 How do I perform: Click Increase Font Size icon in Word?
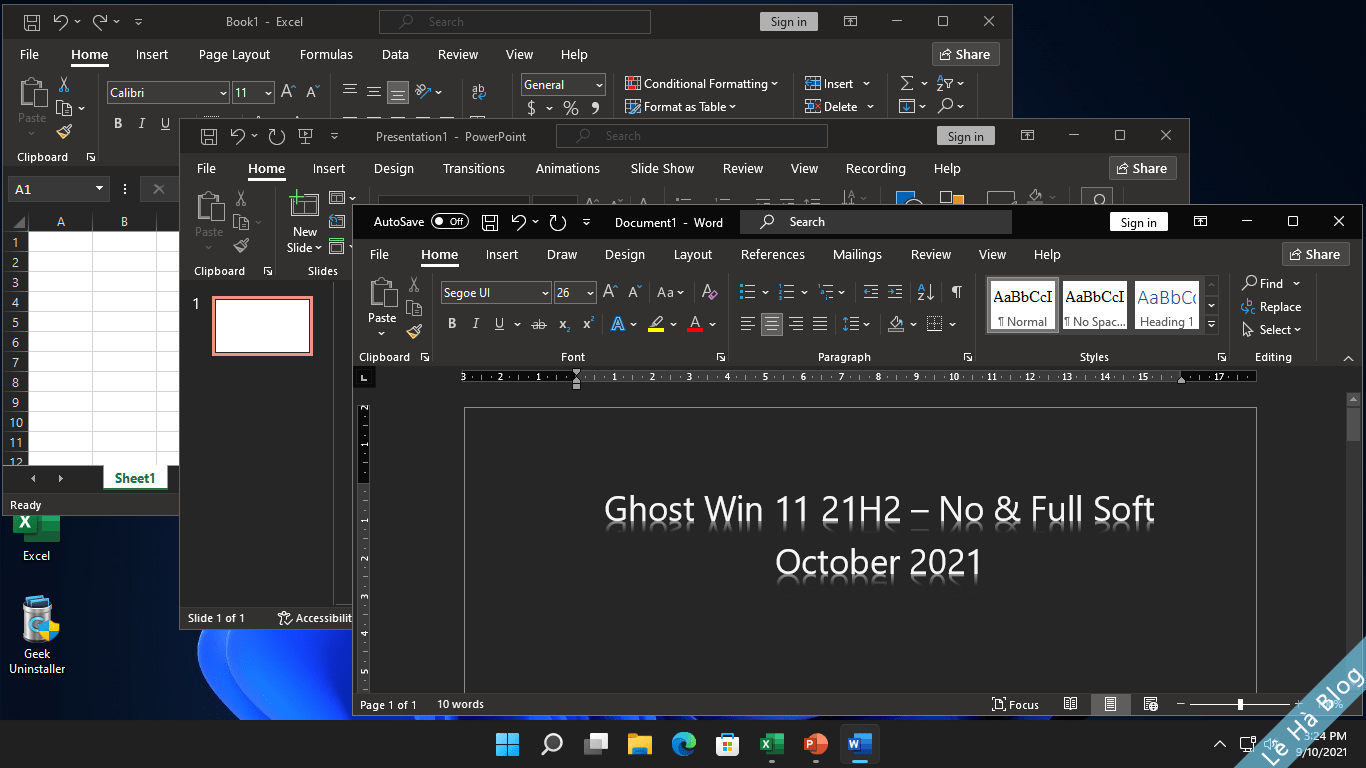pyautogui.click(x=610, y=292)
